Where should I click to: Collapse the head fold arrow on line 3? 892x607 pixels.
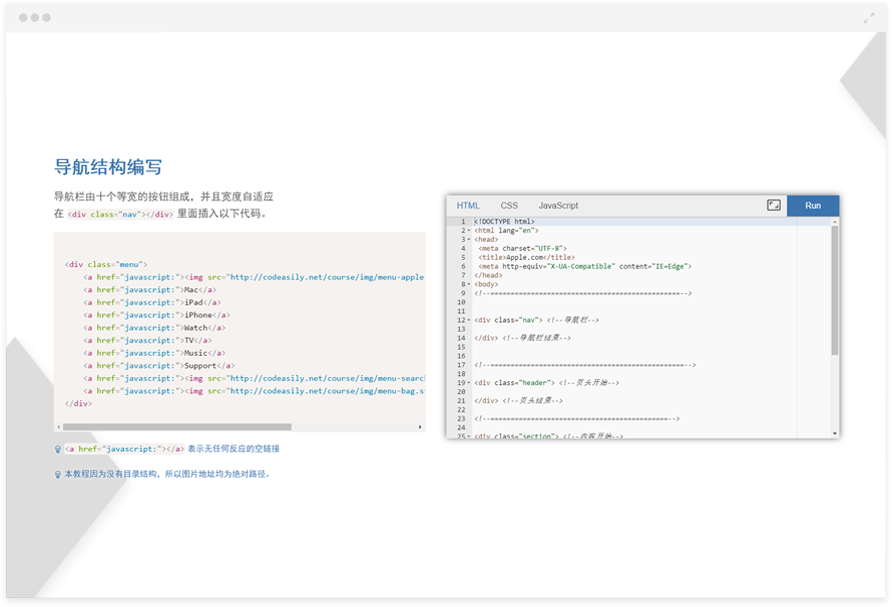[x=469, y=240]
